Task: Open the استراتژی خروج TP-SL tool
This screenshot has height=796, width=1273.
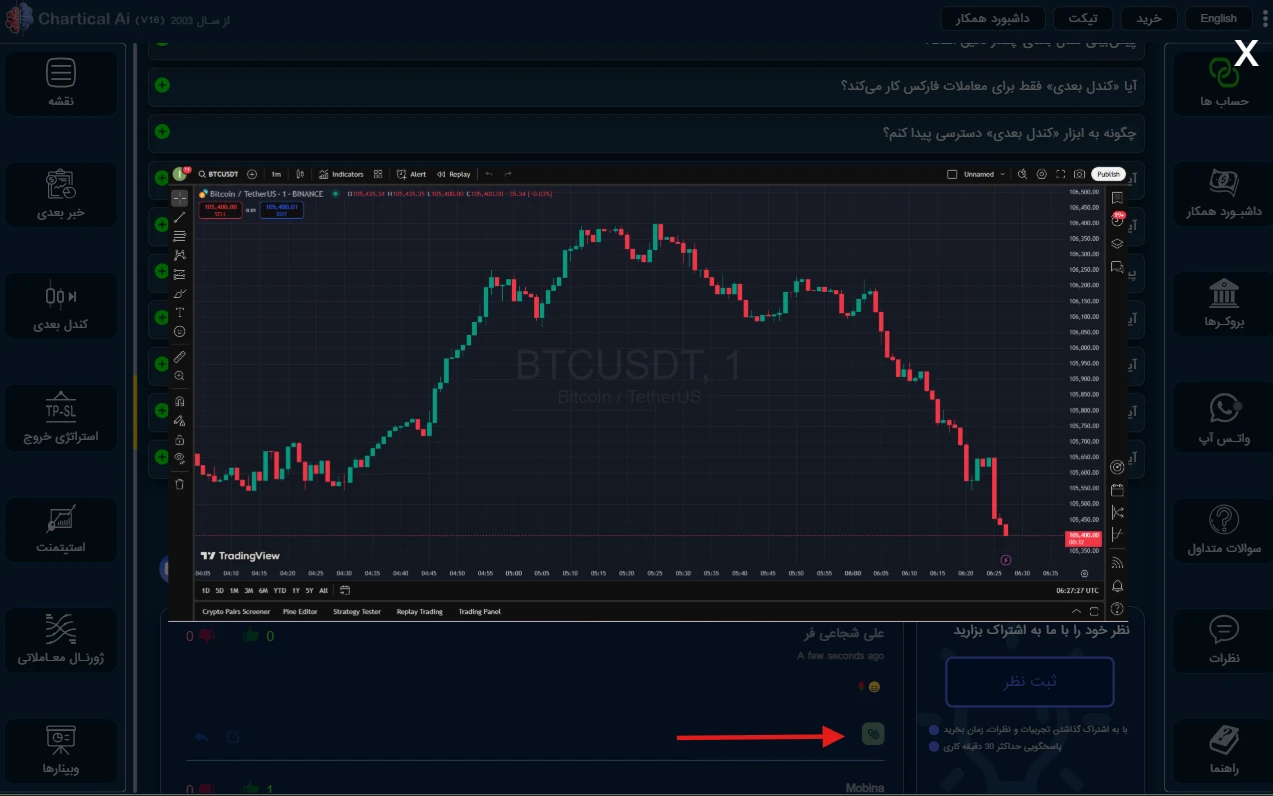Action: (x=61, y=418)
